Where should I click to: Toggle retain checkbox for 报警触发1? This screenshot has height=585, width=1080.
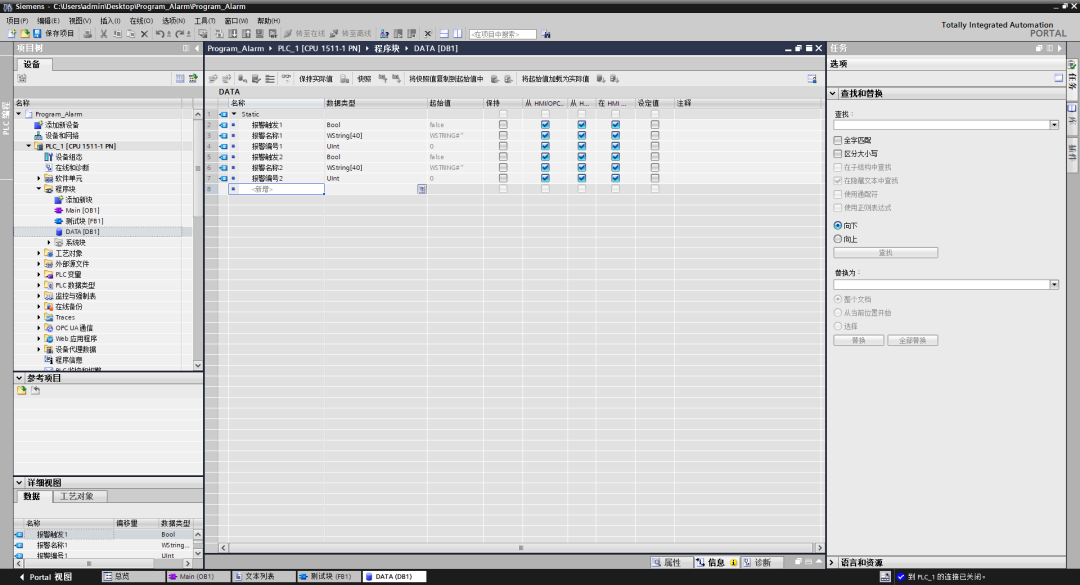click(x=503, y=125)
